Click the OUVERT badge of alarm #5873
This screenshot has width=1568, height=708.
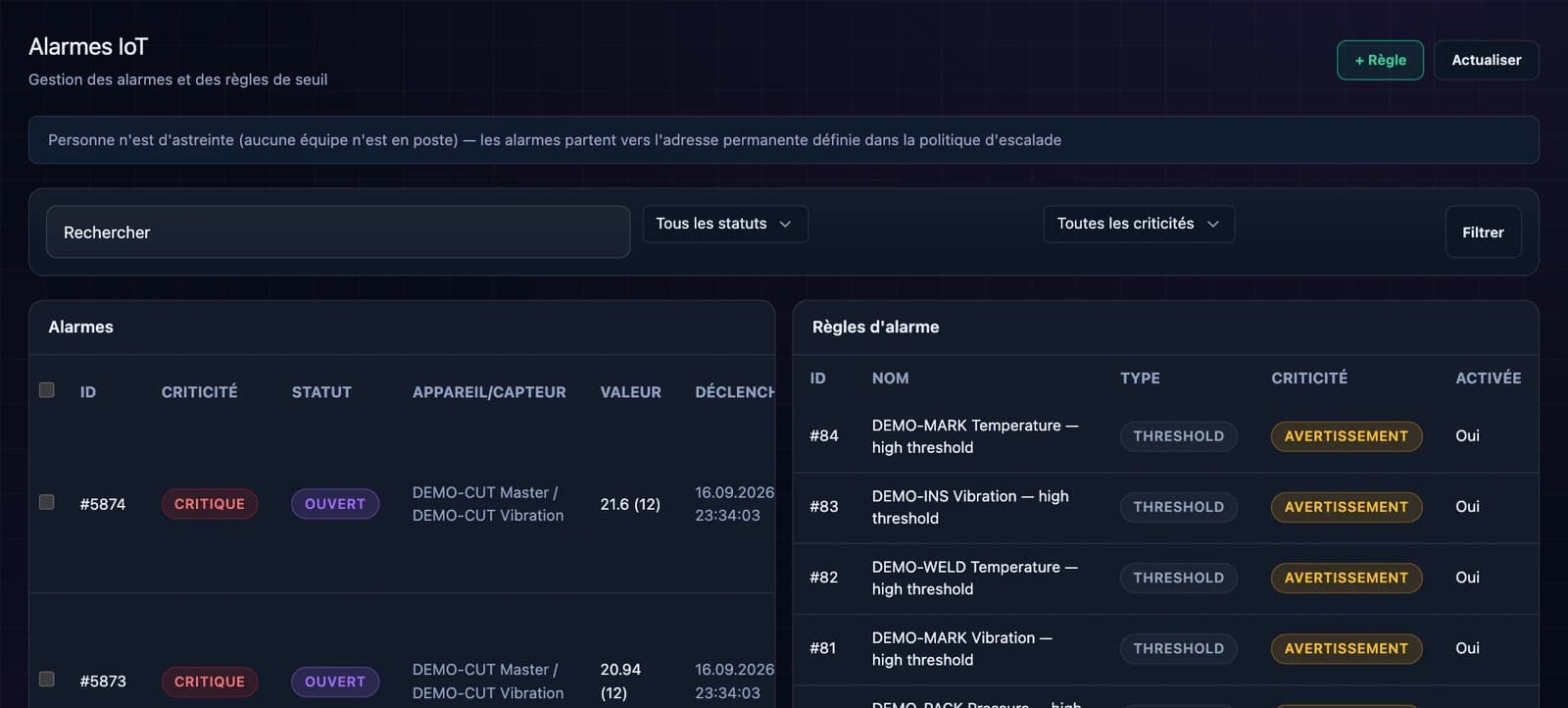[x=335, y=682]
